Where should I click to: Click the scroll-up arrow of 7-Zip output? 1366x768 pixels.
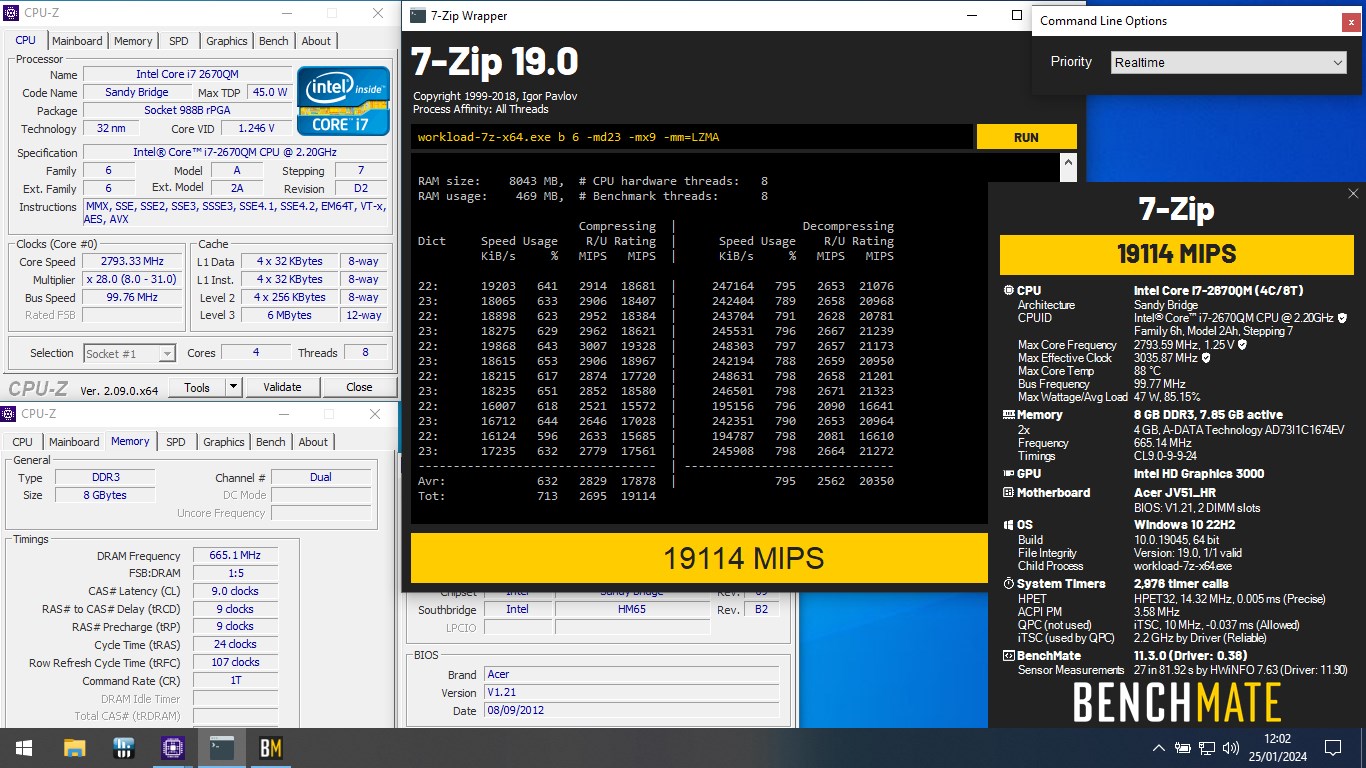tap(1068, 163)
